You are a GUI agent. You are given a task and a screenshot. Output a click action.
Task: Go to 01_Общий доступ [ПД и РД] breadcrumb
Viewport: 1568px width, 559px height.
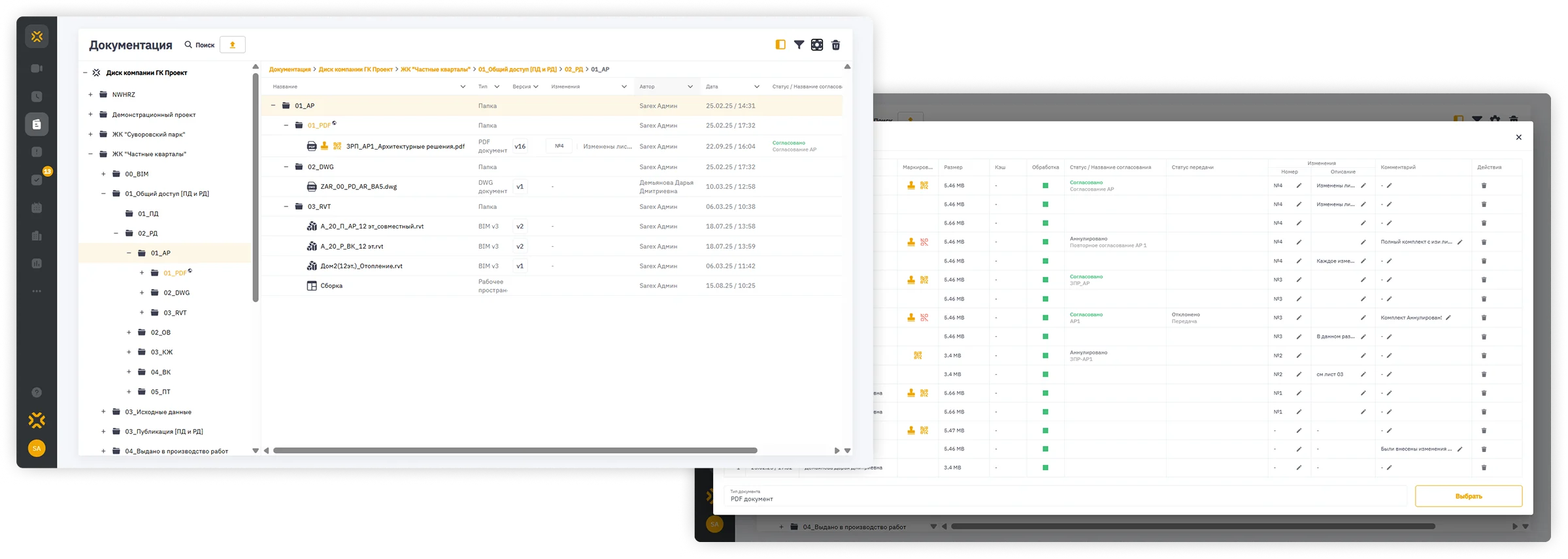tap(517, 69)
